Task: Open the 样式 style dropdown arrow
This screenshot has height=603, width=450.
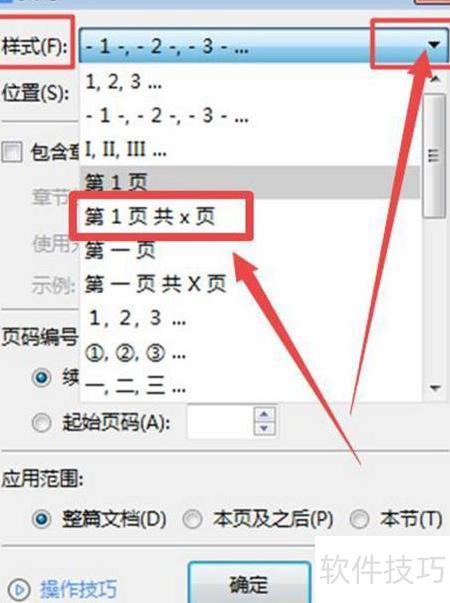Action: tap(434, 45)
